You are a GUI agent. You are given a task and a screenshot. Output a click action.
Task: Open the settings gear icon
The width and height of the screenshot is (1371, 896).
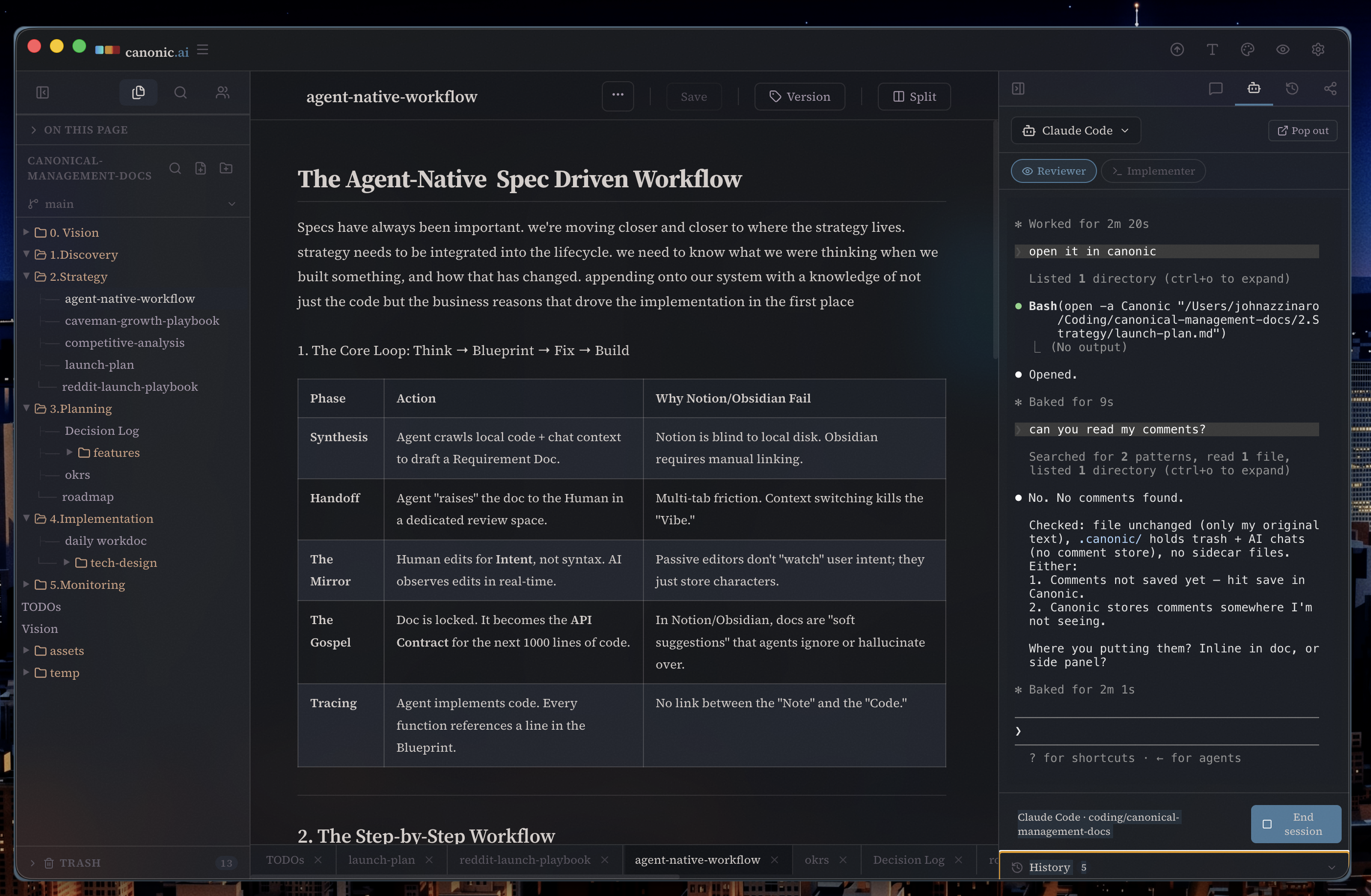coord(1318,49)
